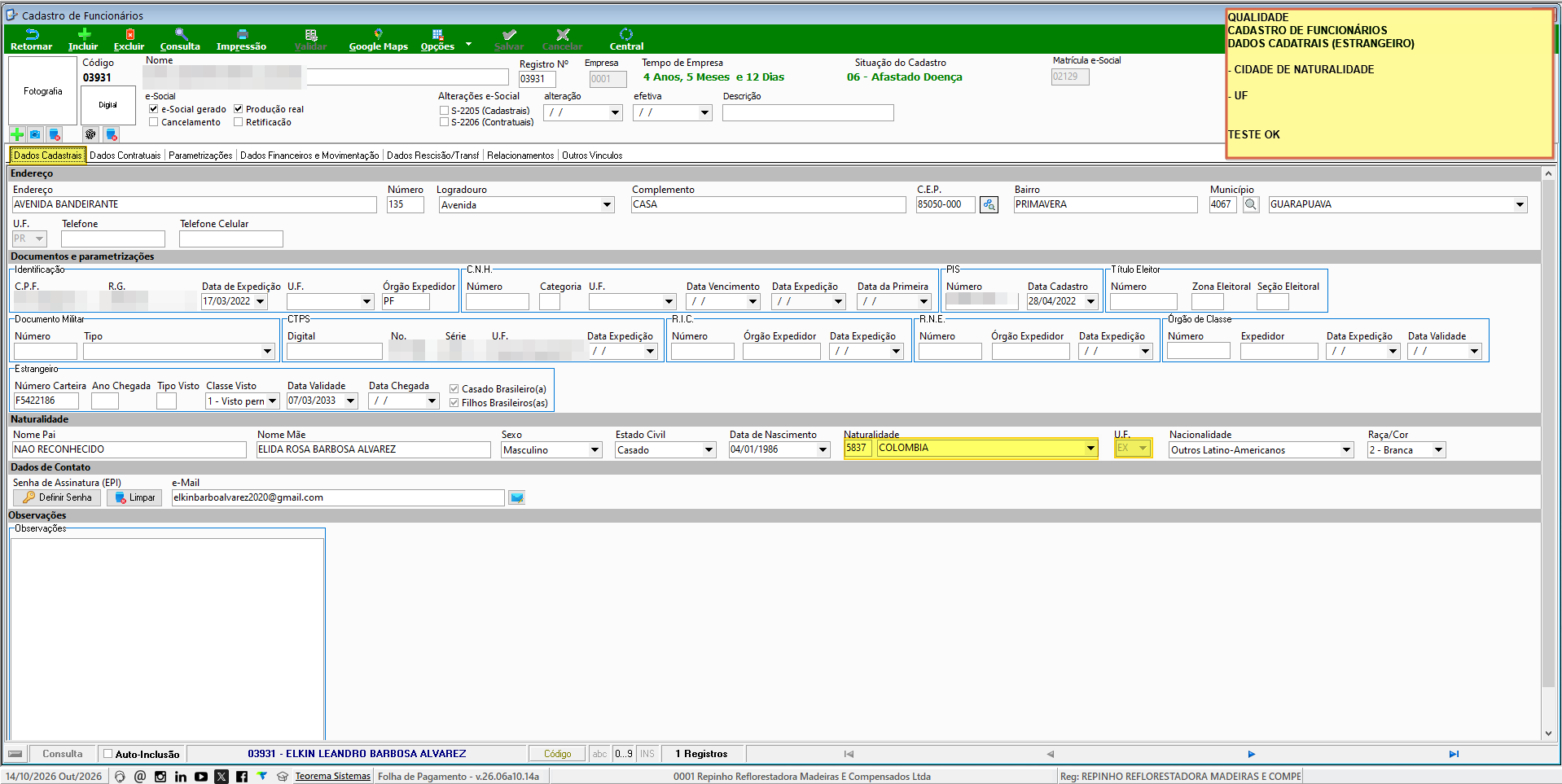
Task: Jump to last record in navigator
Action: [x=1454, y=754]
